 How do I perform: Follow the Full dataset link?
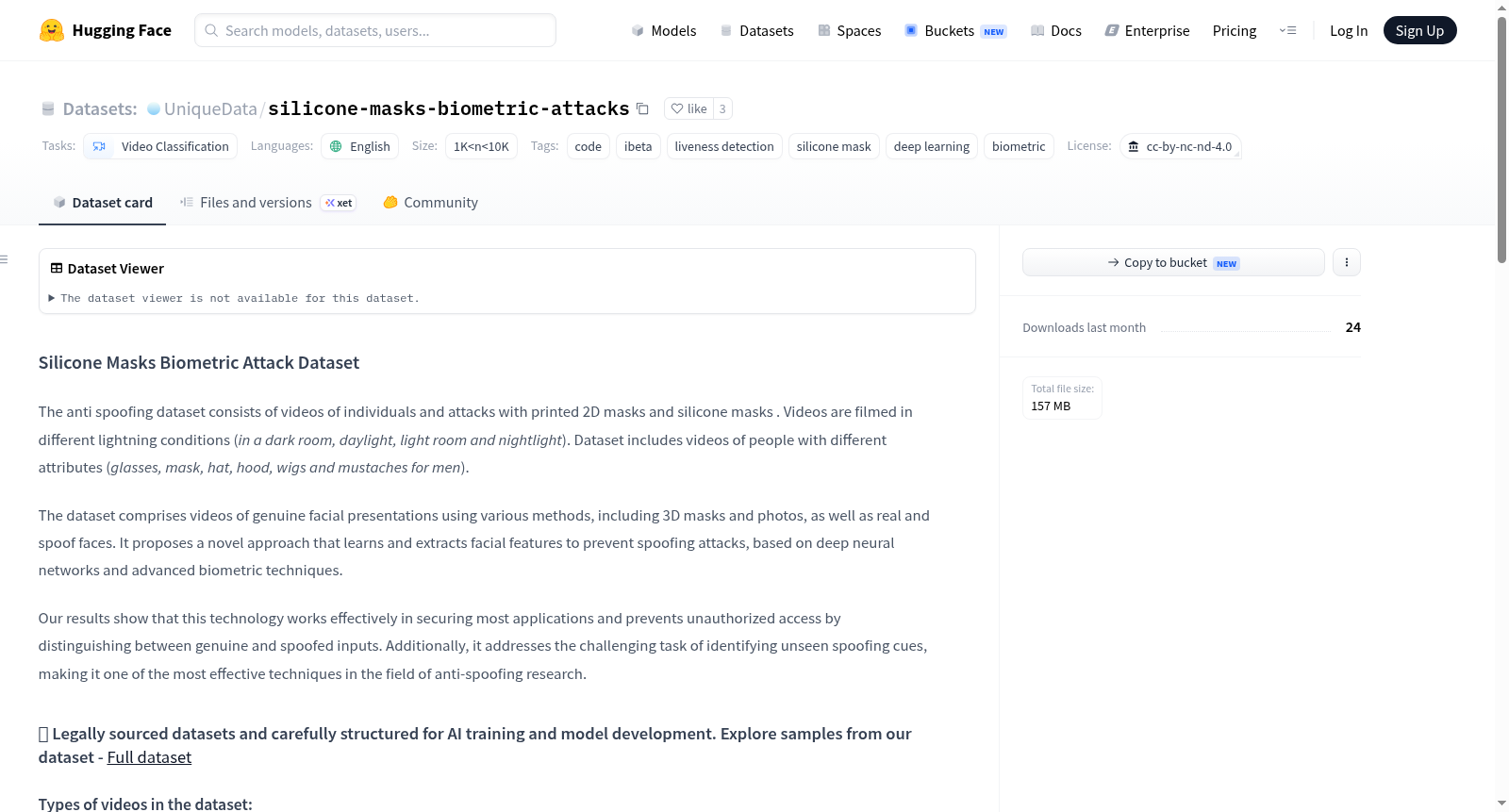pos(149,757)
